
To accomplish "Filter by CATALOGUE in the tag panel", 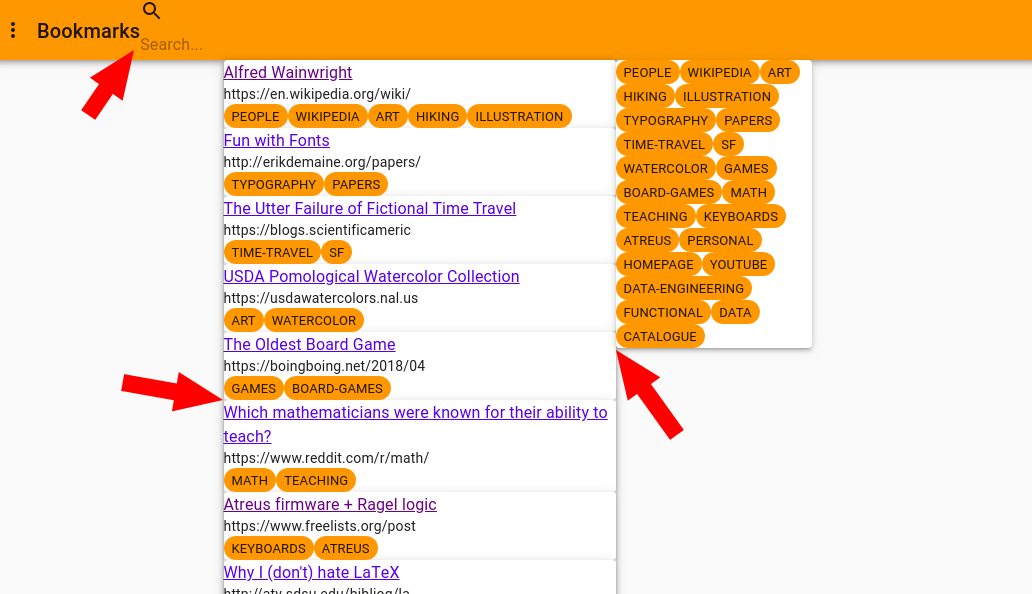I will (x=660, y=337).
